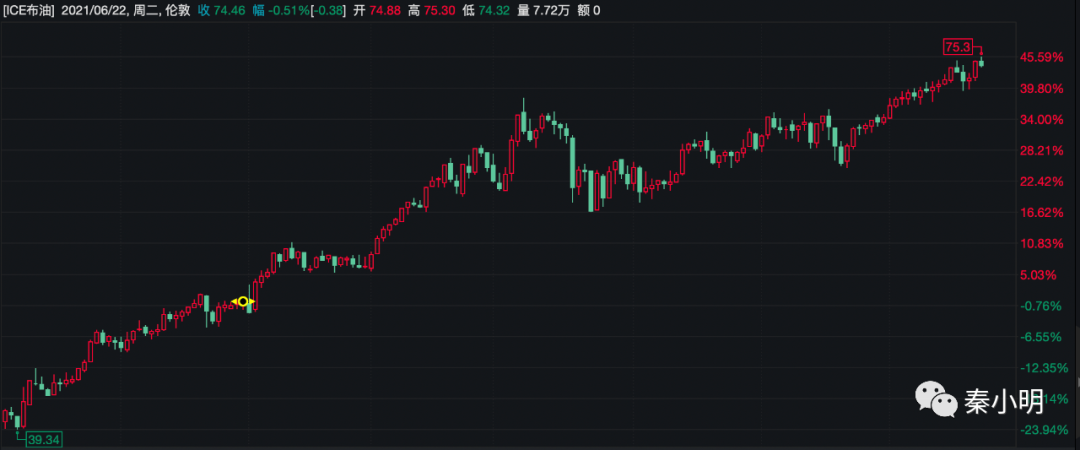Click the 5.03% y-axis label
This screenshot has height=450, width=1080.
click(1045, 275)
